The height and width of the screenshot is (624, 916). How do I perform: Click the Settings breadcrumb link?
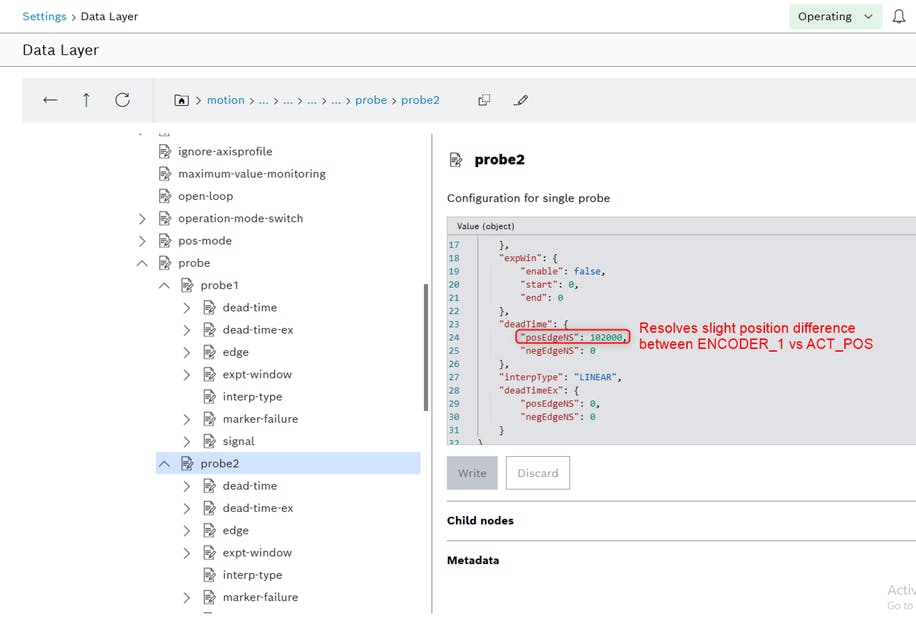(44, 16)
